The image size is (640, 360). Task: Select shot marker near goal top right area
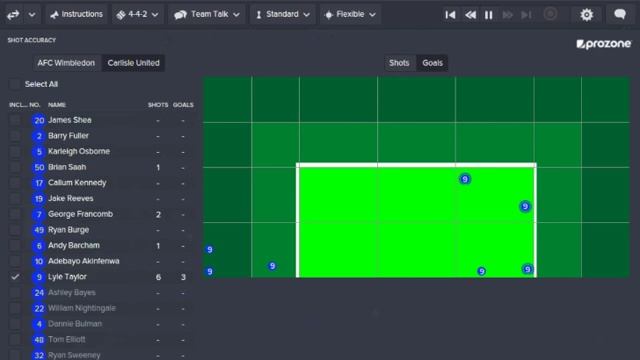pyautogui.click(x=464, y=179)
